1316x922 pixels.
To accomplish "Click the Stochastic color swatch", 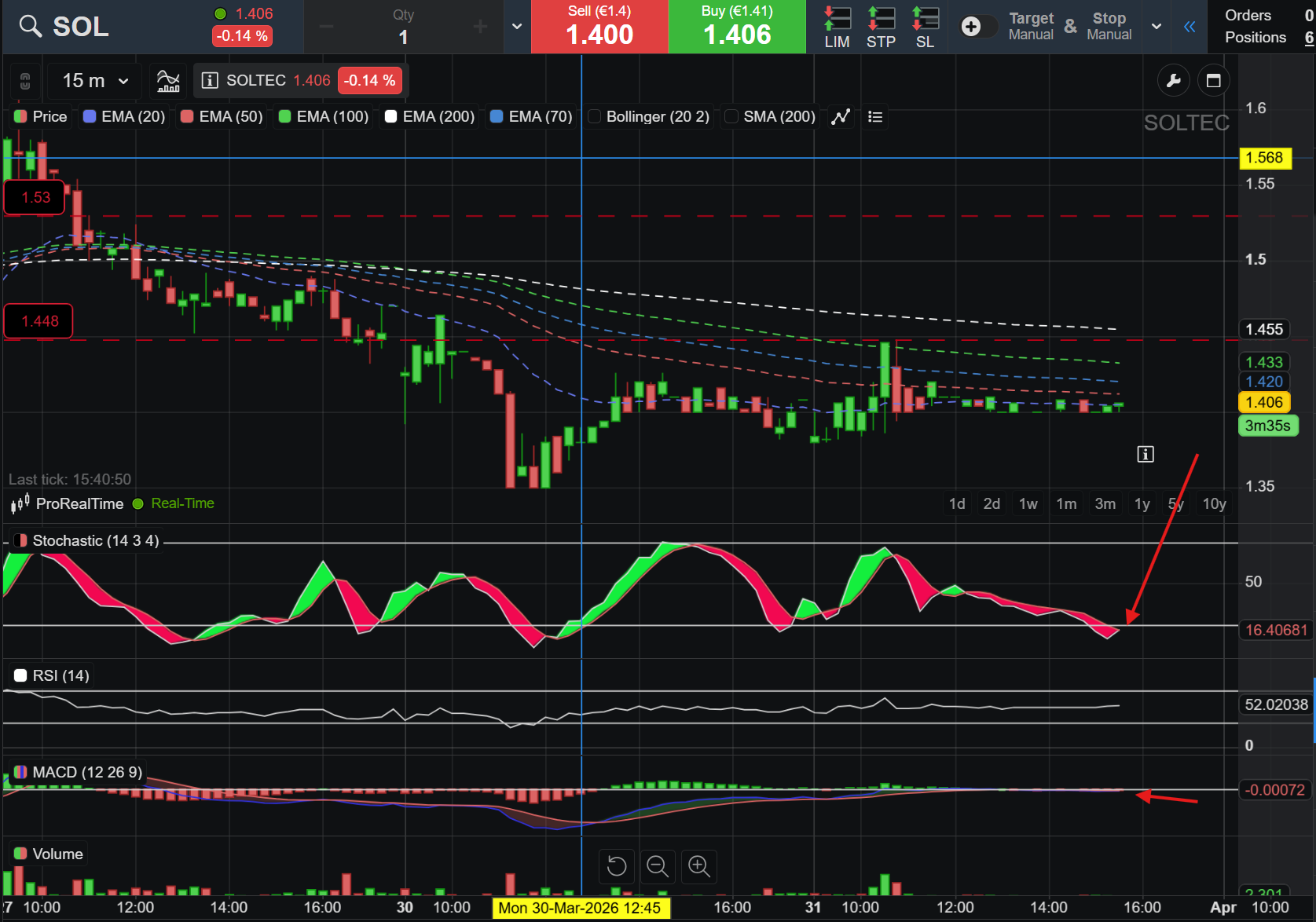I will click(x=20, y=540).
